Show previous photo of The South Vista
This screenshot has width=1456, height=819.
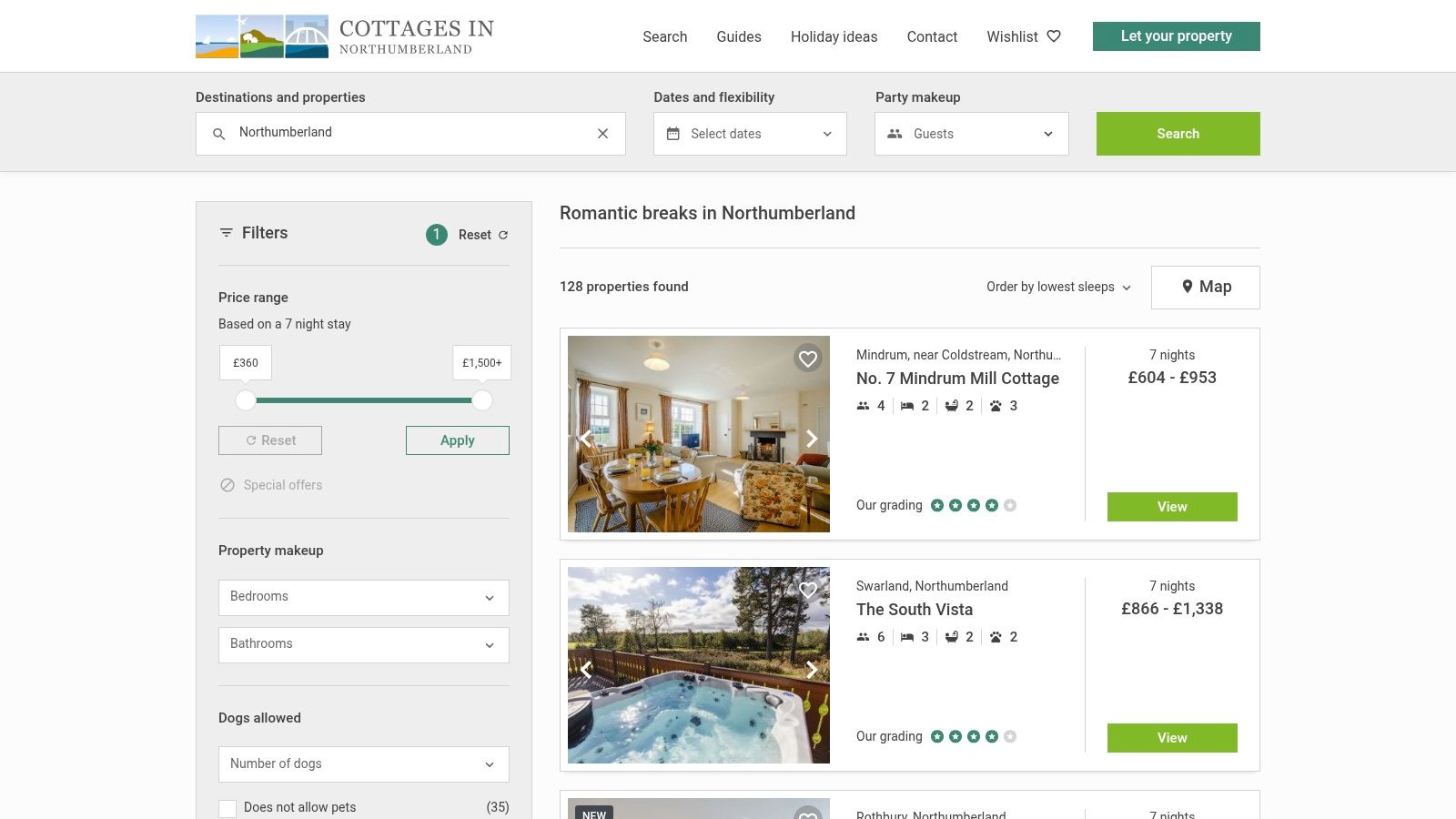pyautogui.click(x=586, y=670)
